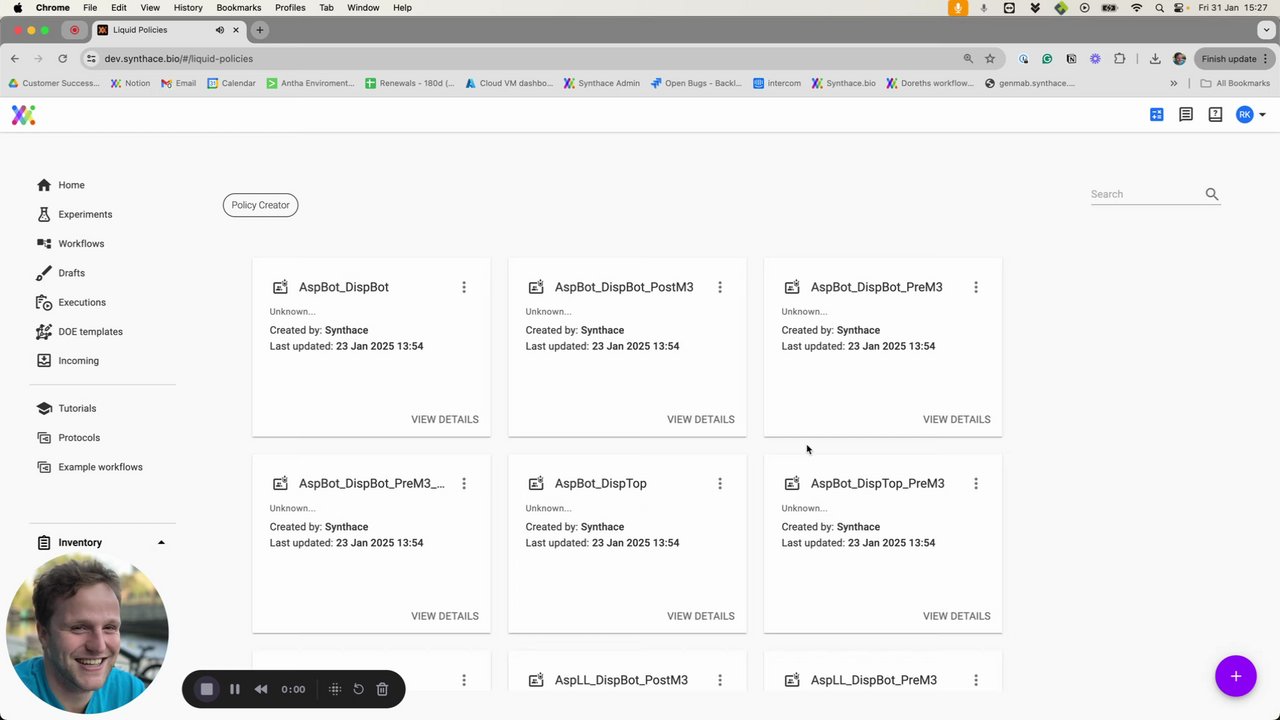This screenshot has width=1280, height=720.
Task: Click the presenter webcam bubble
Action: tap(87, 633)
